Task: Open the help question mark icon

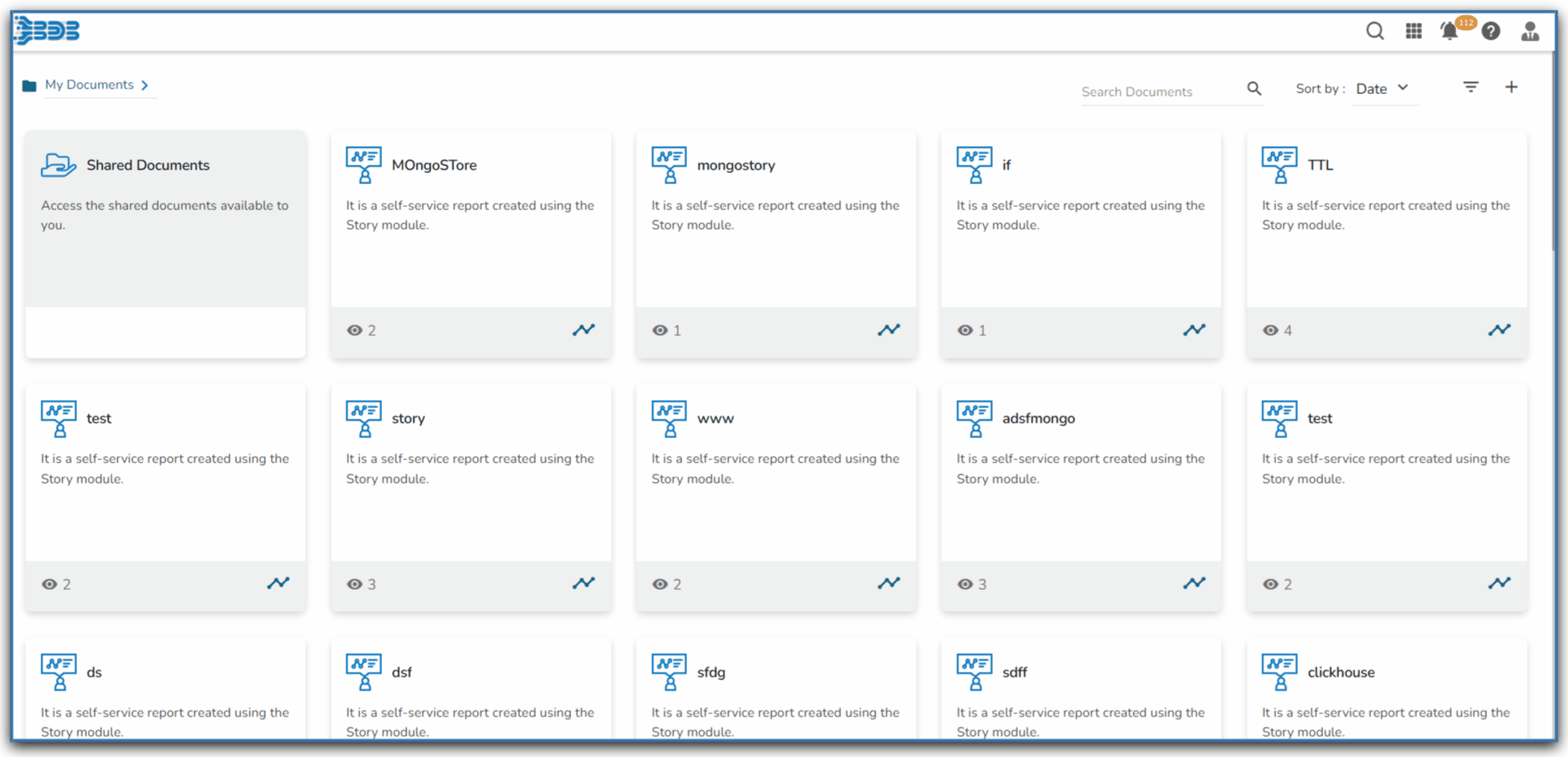Action: coord(1490,31)
